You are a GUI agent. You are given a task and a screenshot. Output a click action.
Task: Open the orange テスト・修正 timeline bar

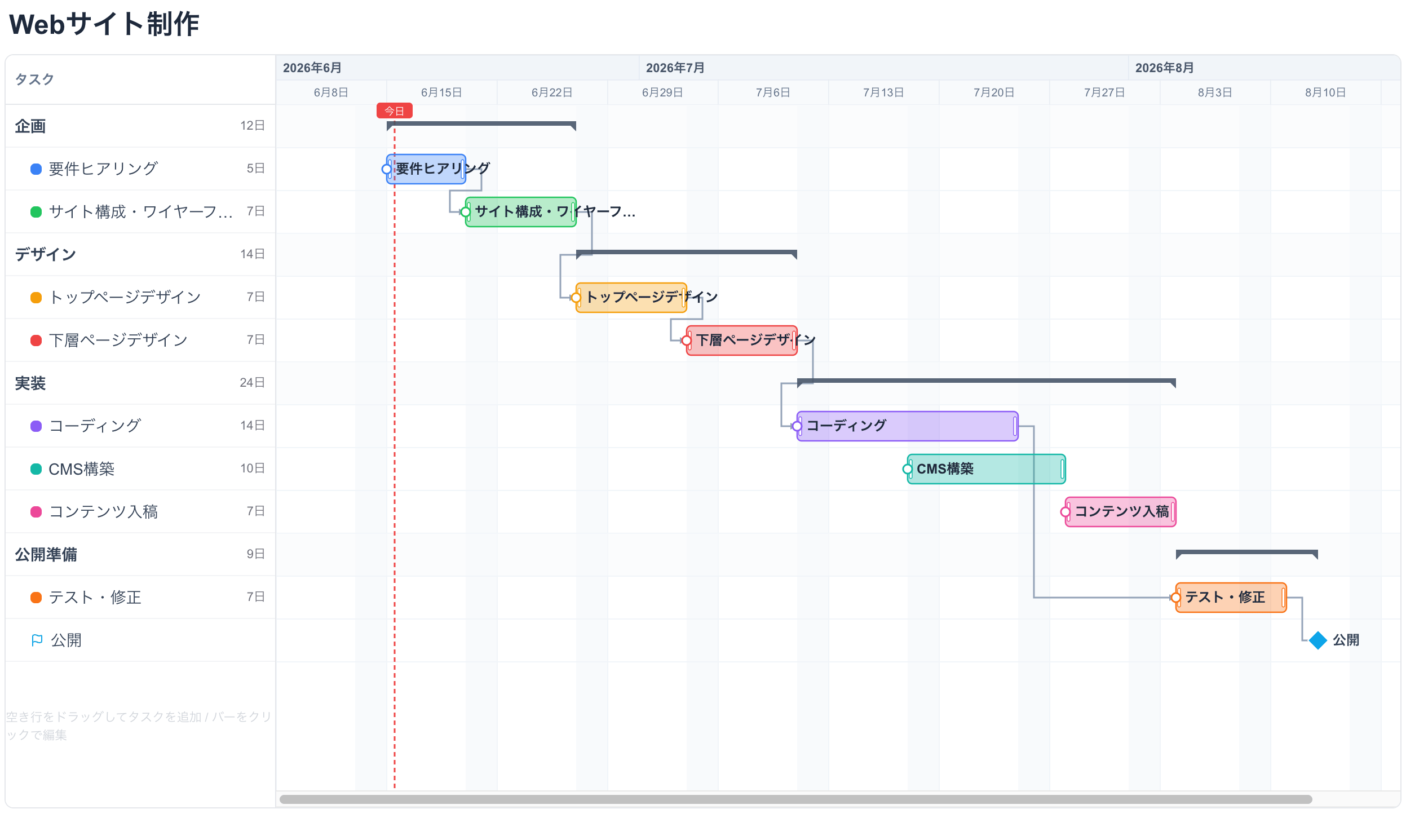tap(1231, 597)
